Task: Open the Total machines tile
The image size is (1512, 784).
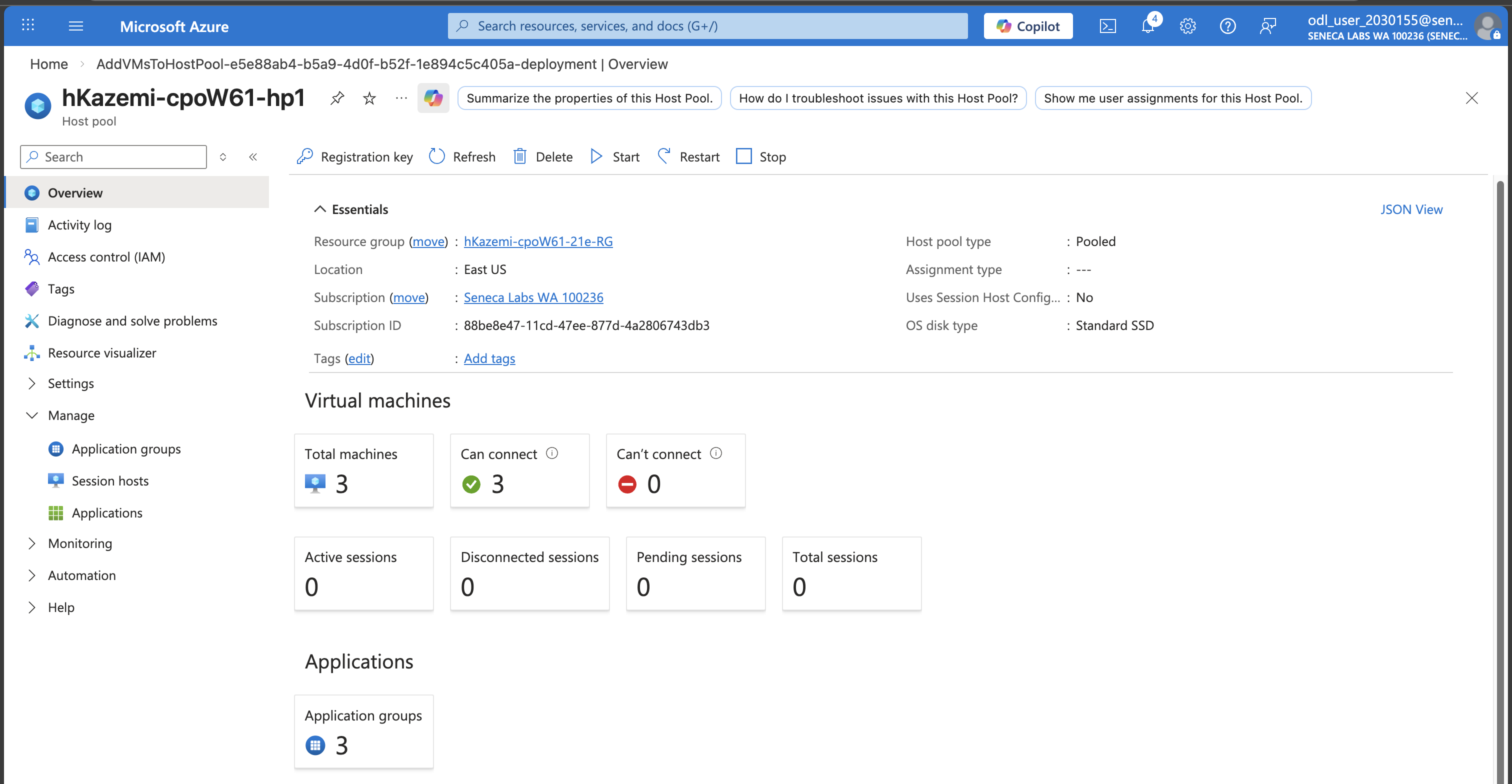Action: click(x=364, y=470)
